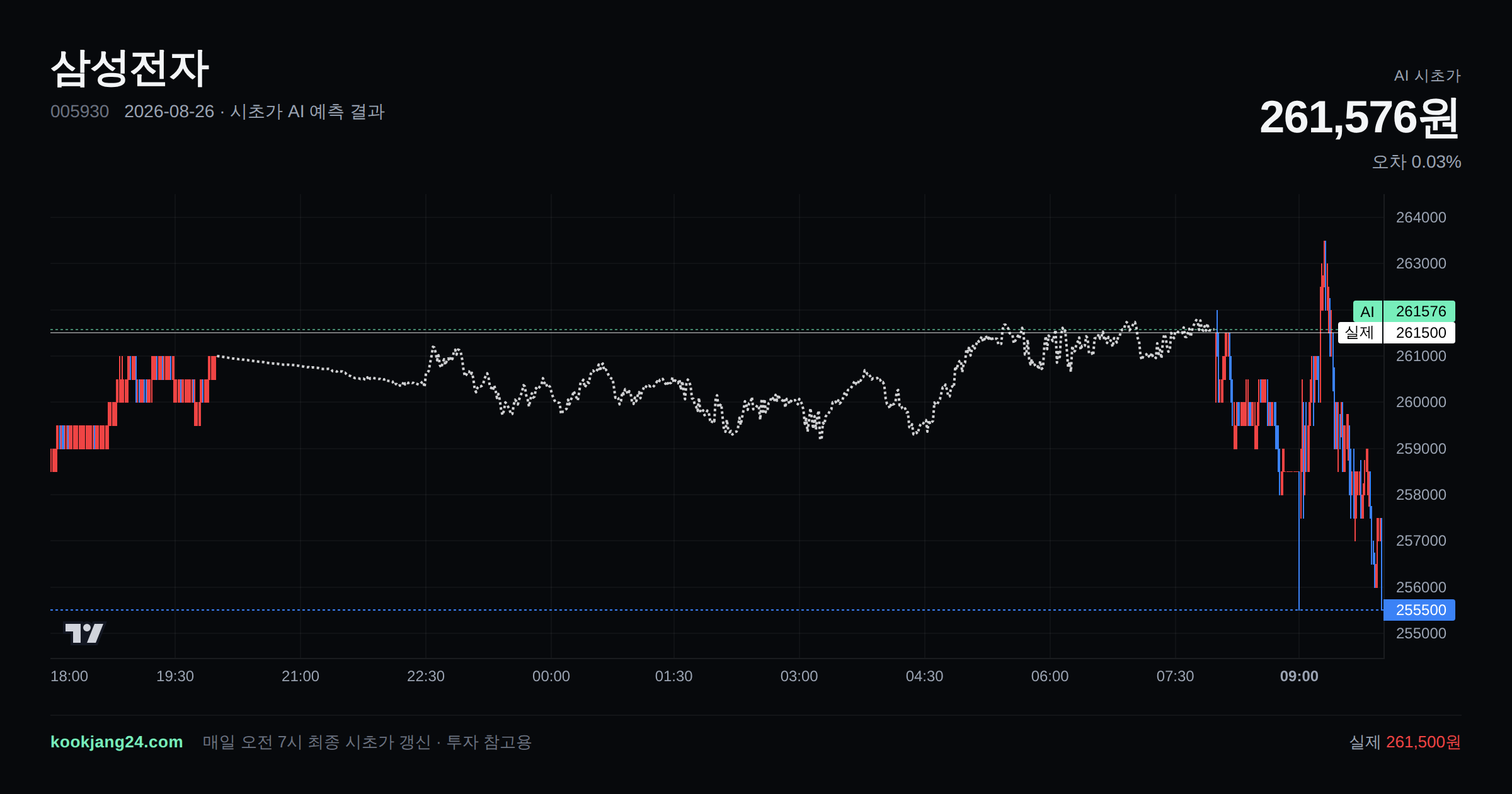
Task: Click the 01:30 time axis label
Action: coord(674,676)
